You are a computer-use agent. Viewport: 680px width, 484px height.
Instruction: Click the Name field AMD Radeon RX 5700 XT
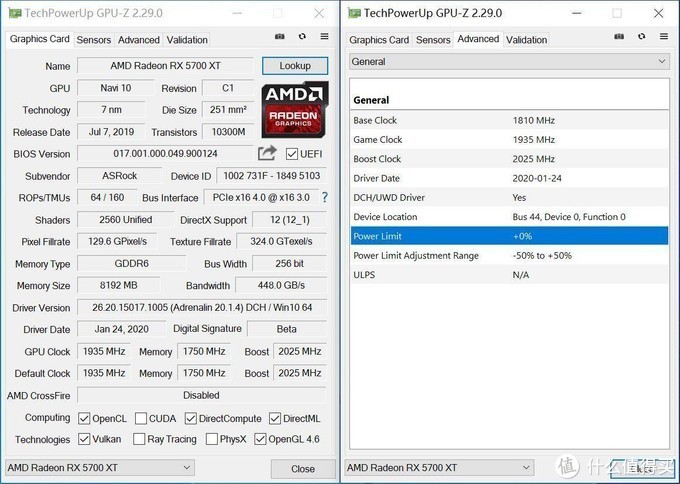tap(165, 66)
